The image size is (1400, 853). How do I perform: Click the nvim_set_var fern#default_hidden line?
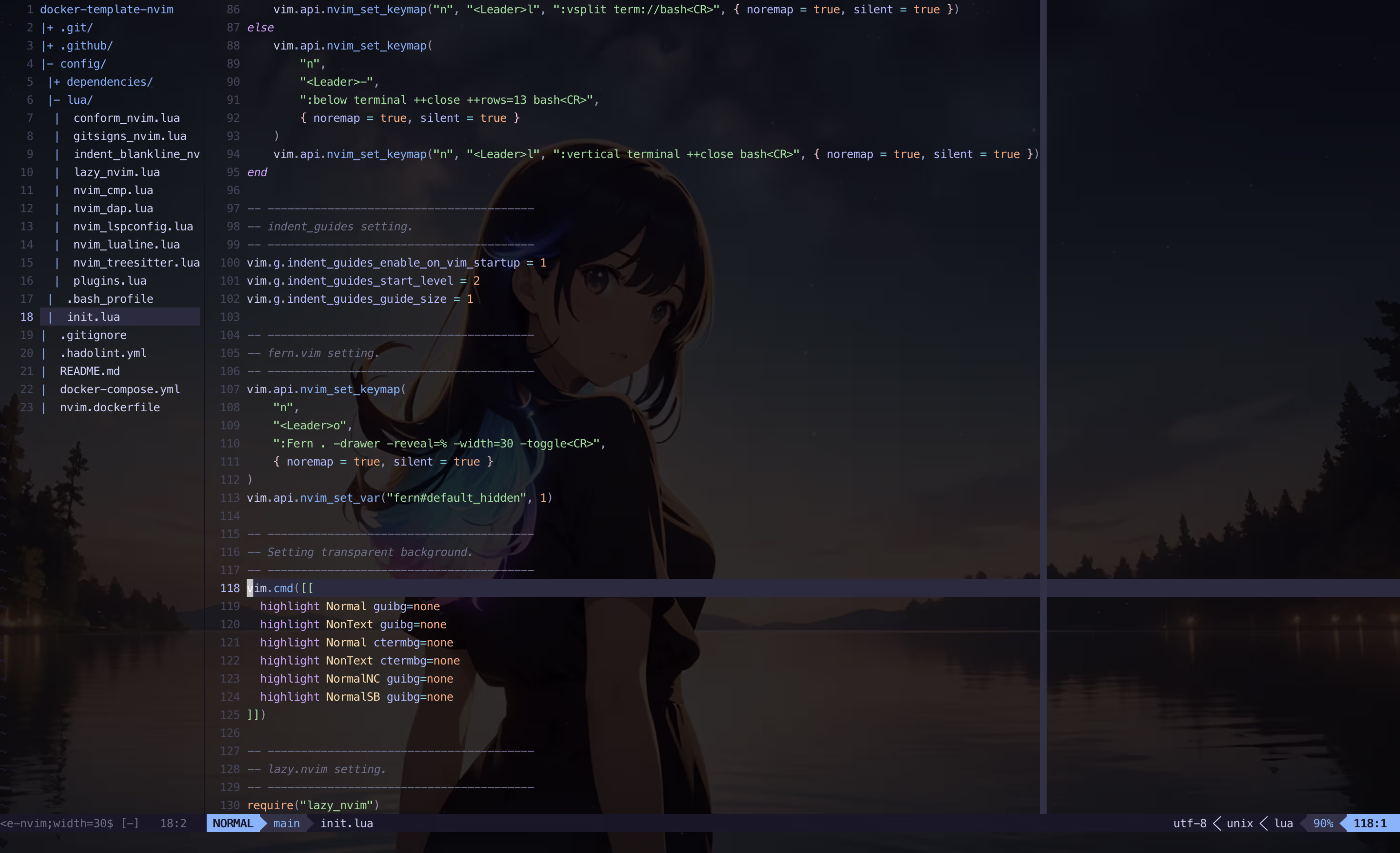click(x=400, y=498)
